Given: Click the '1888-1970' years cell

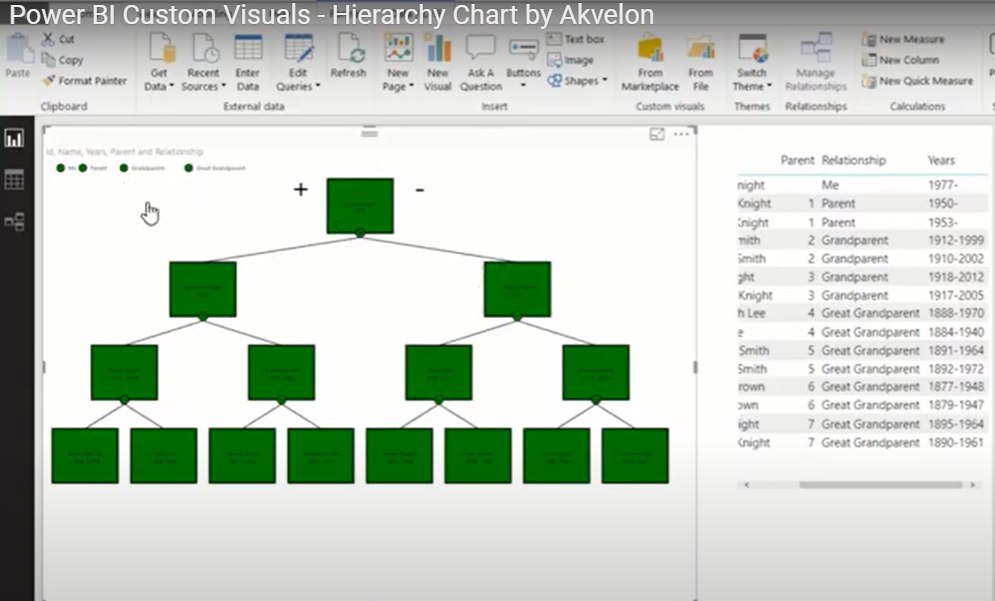Looking at the screenshot, I should (x=956, y=313).
